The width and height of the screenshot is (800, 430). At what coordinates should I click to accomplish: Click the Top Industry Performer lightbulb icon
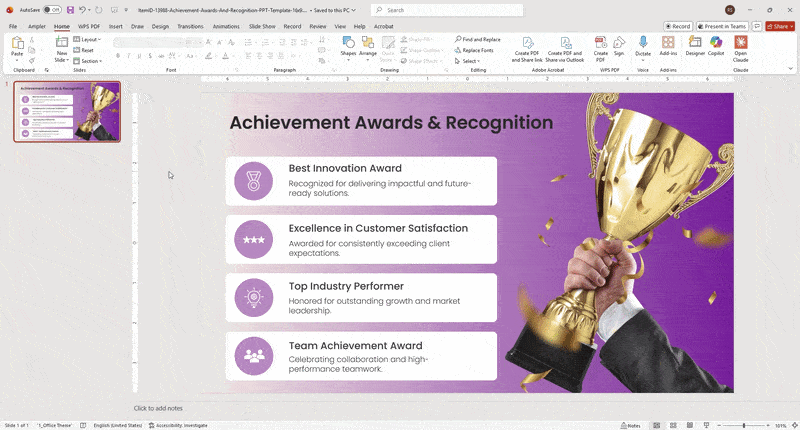tap(254, 297)
